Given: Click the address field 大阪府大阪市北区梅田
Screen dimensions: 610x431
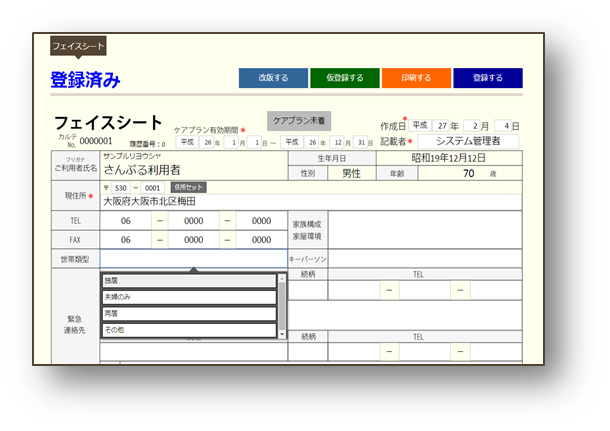Looking at the screenshot, I should click(311, 202).
